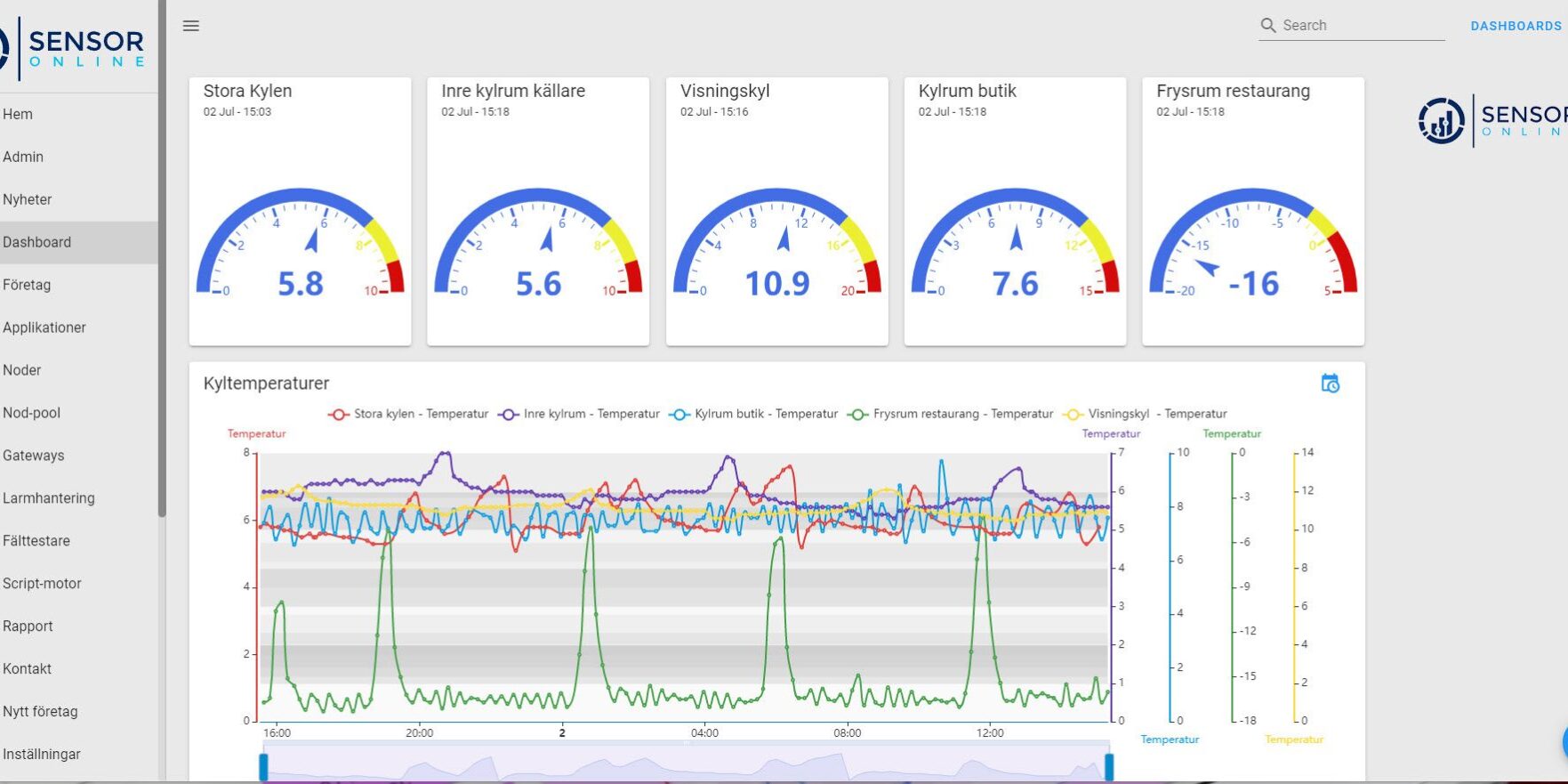
Task: Toggle Inre kylrum temperature series in legend
Action: (x=579, y=414)
